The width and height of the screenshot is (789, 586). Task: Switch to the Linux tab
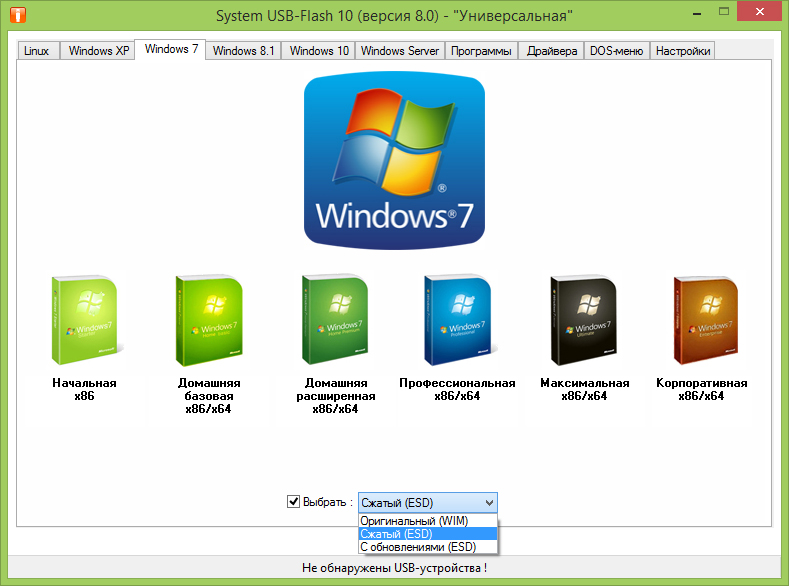[37, 51]
